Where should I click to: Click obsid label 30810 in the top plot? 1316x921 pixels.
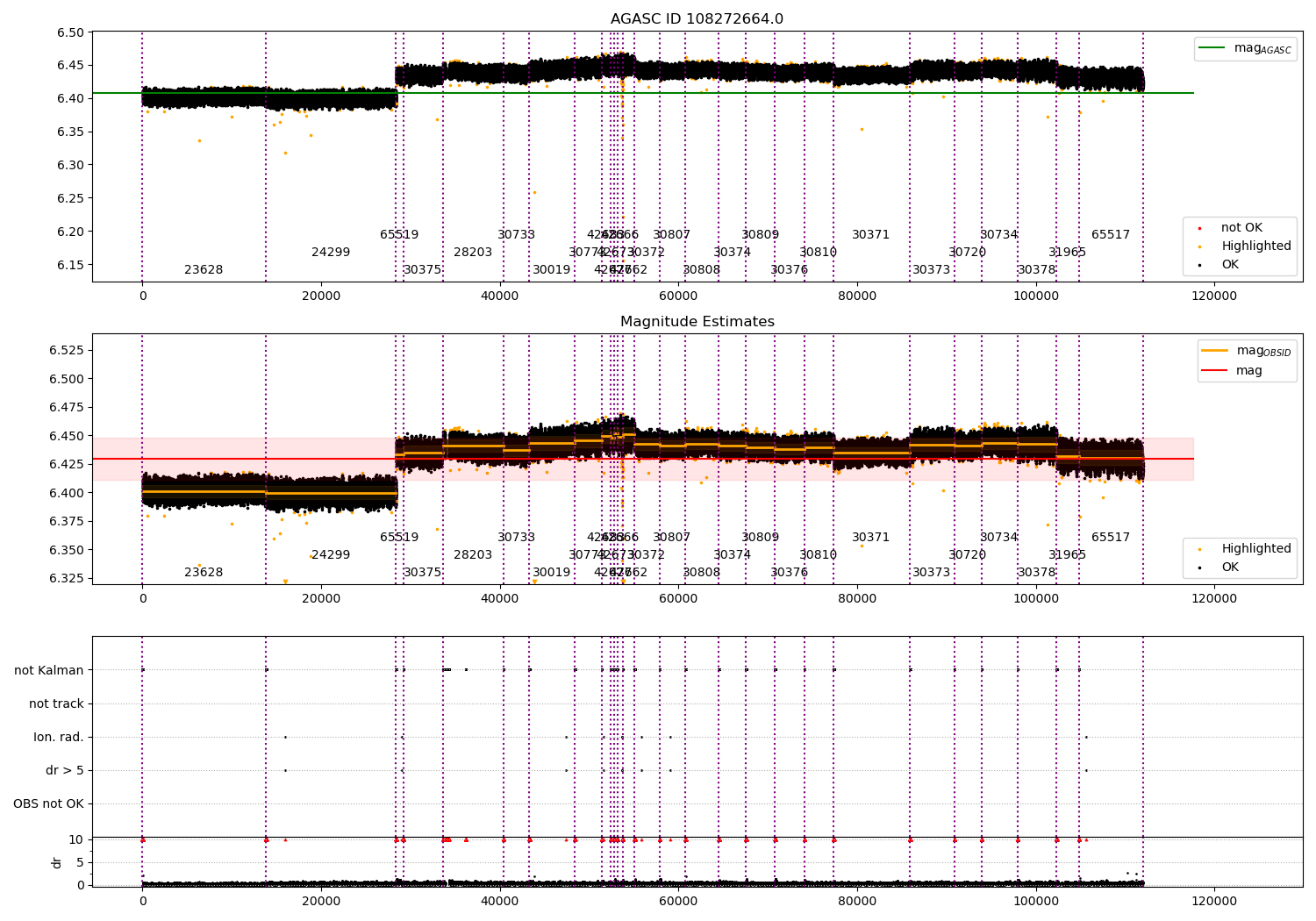pos(819,253)
